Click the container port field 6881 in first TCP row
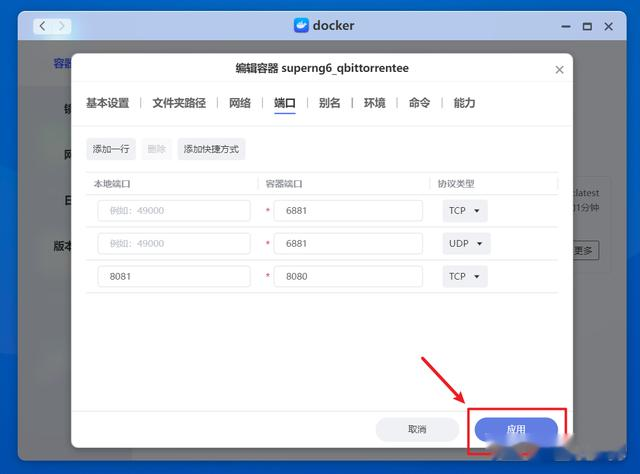 [x=348, y=211]
